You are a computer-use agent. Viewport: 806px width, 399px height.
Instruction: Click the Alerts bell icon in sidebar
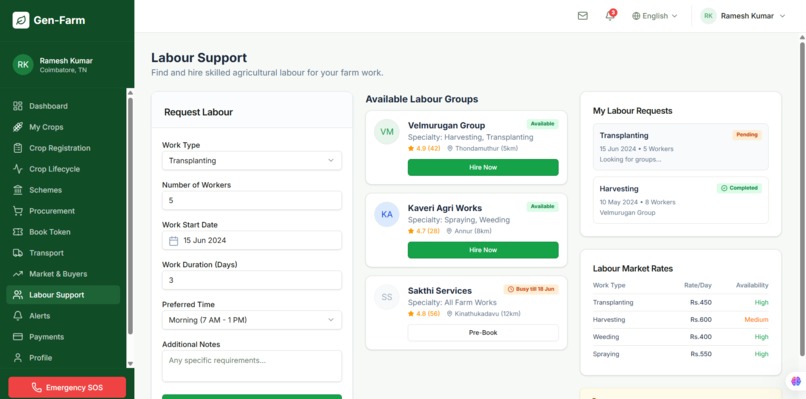coord(18,316)
